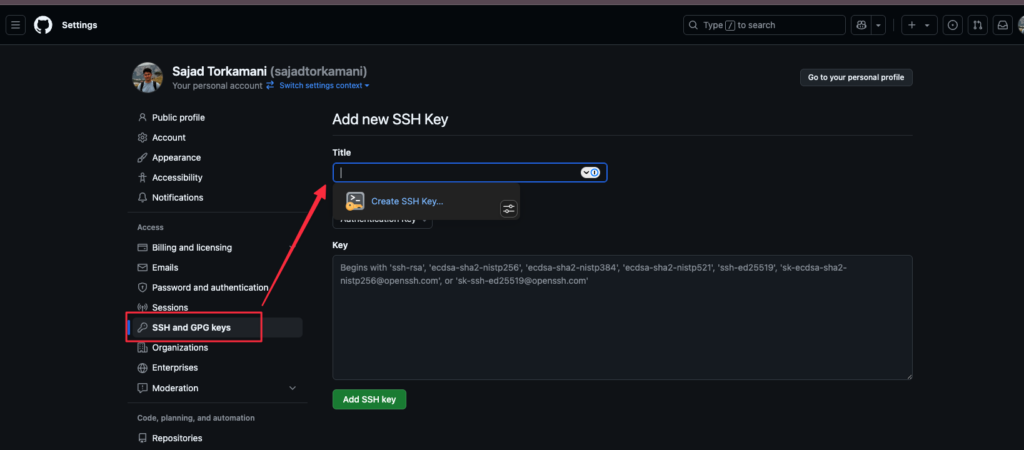Screen dimensions: 1024x450
Task: Open the hamburger navigation menu
Action: point(16,25)
